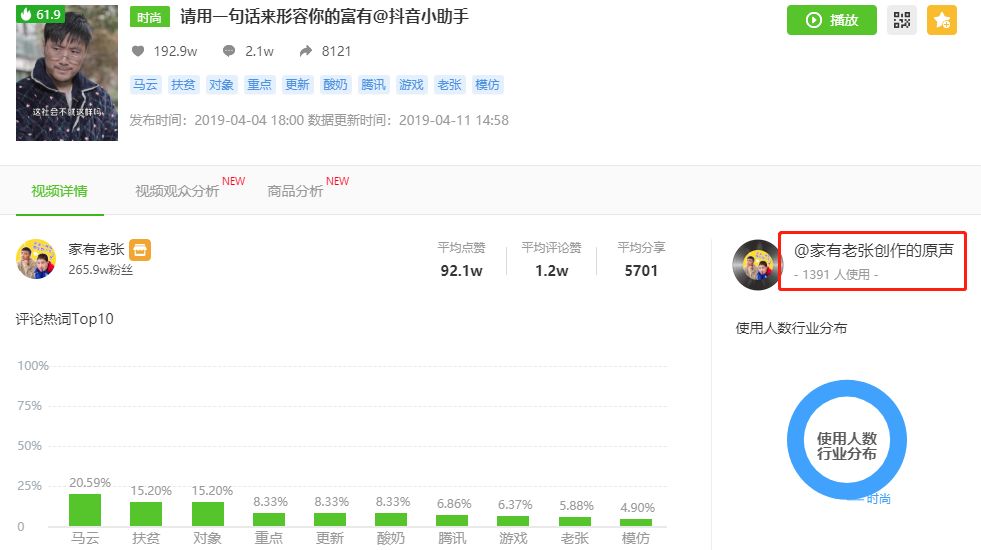Click the 1391 人使用 text

(836, 275)
